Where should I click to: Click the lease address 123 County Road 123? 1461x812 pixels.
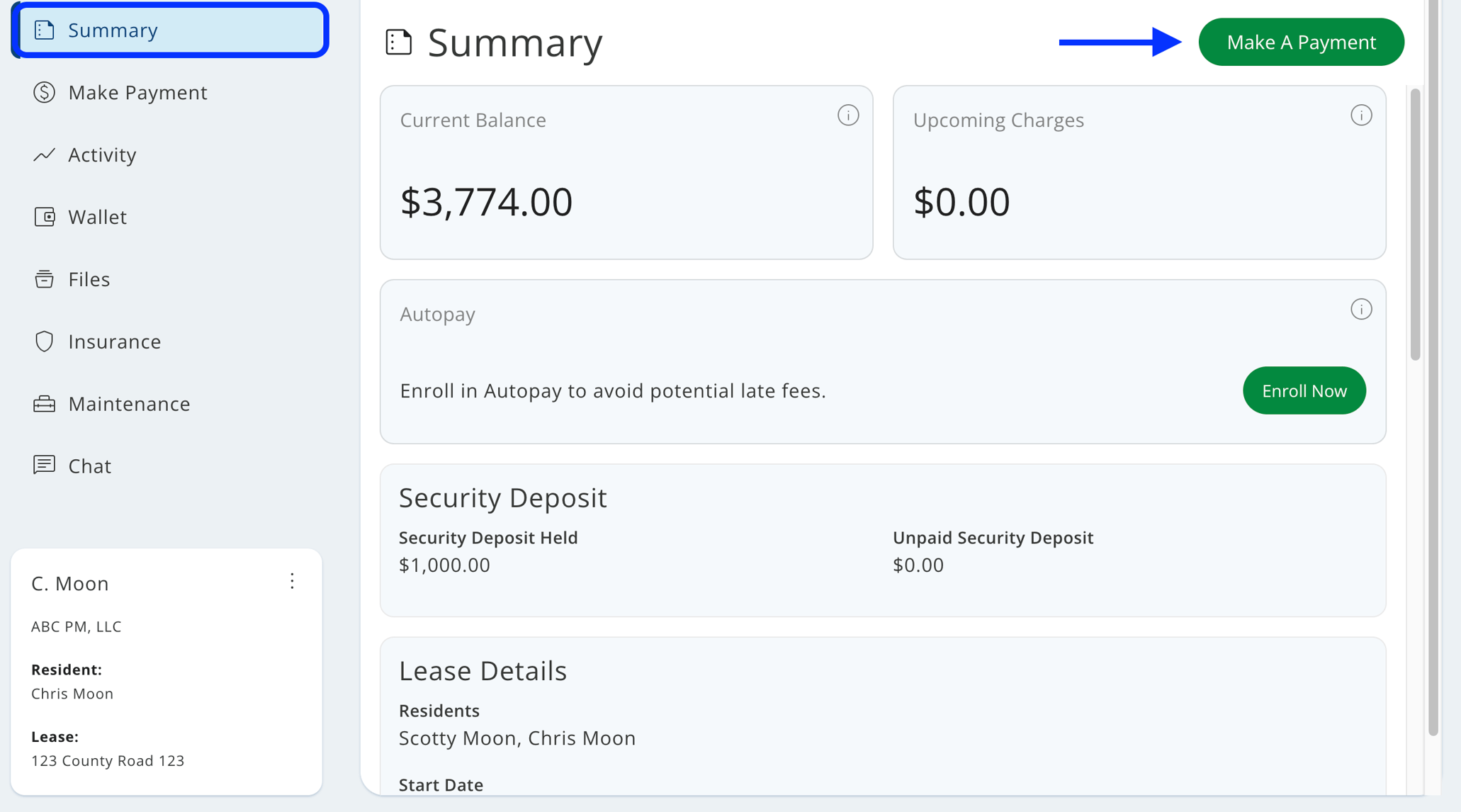(x=107, y=760)
